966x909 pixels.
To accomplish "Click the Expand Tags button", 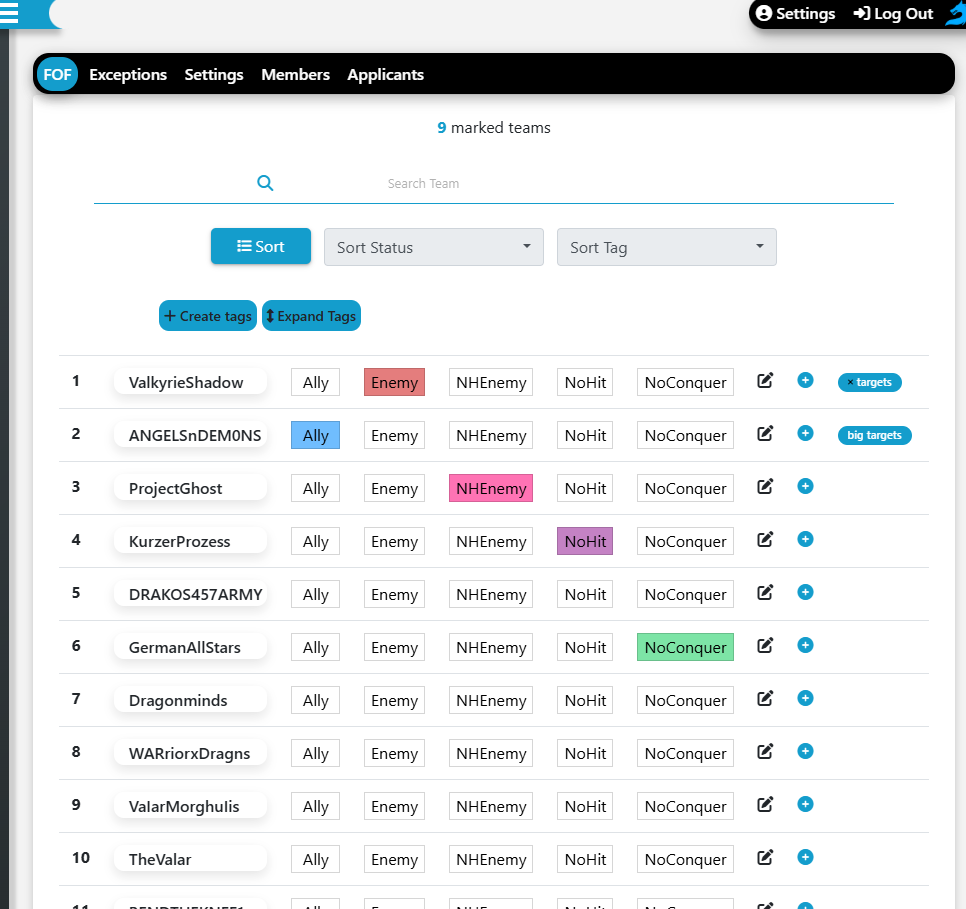I will tap(311, 316).
